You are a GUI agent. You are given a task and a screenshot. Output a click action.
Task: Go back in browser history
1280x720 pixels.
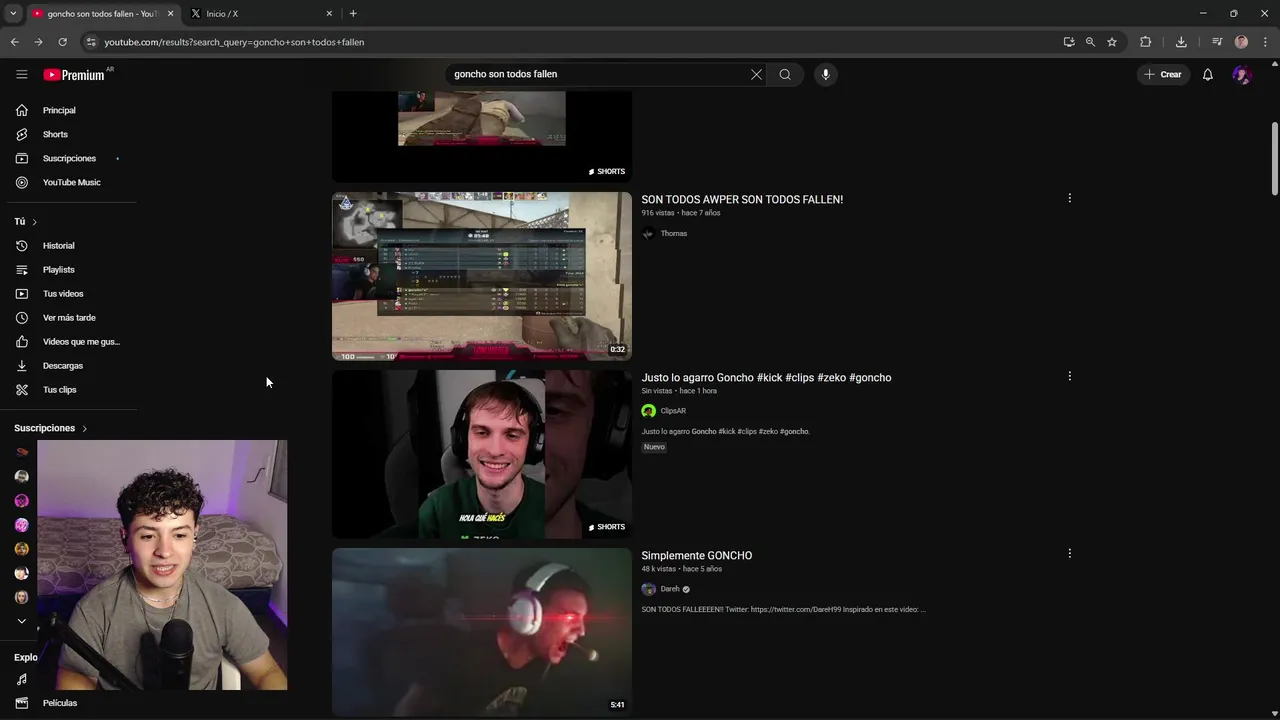click(x=14, y=42)
